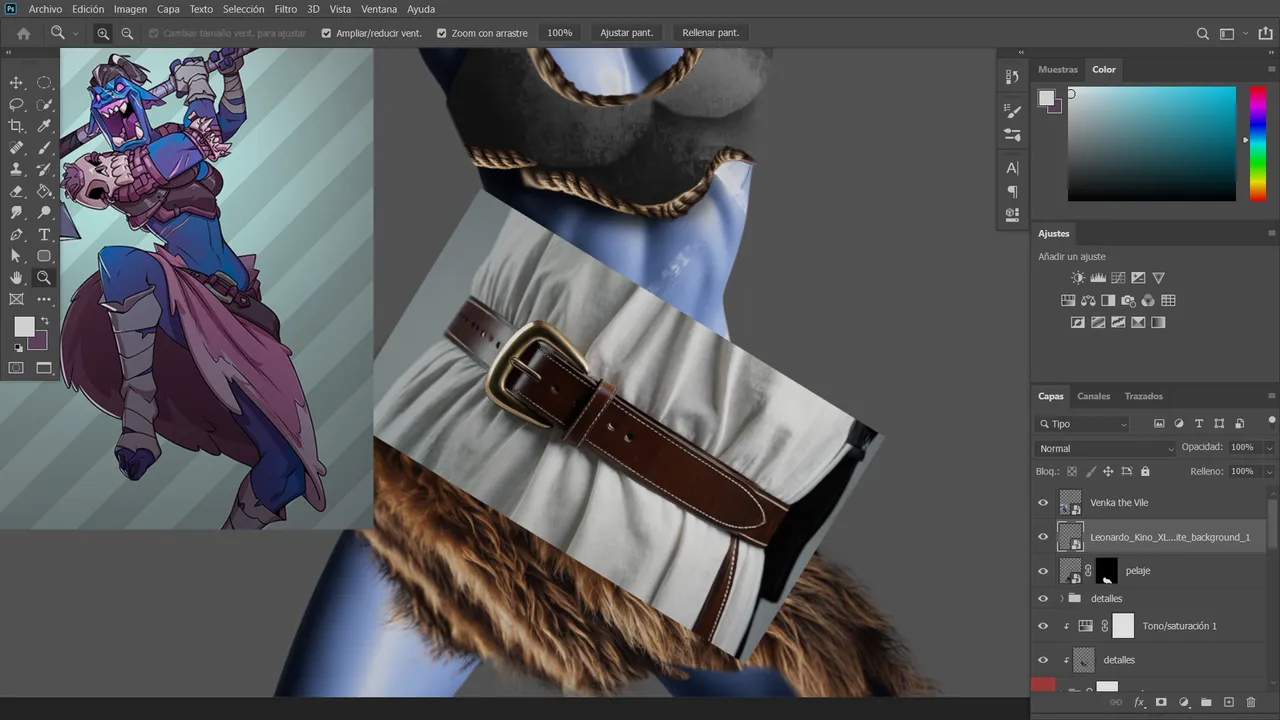
Task: Select the Smudge tool
Action: click(16, 213)
